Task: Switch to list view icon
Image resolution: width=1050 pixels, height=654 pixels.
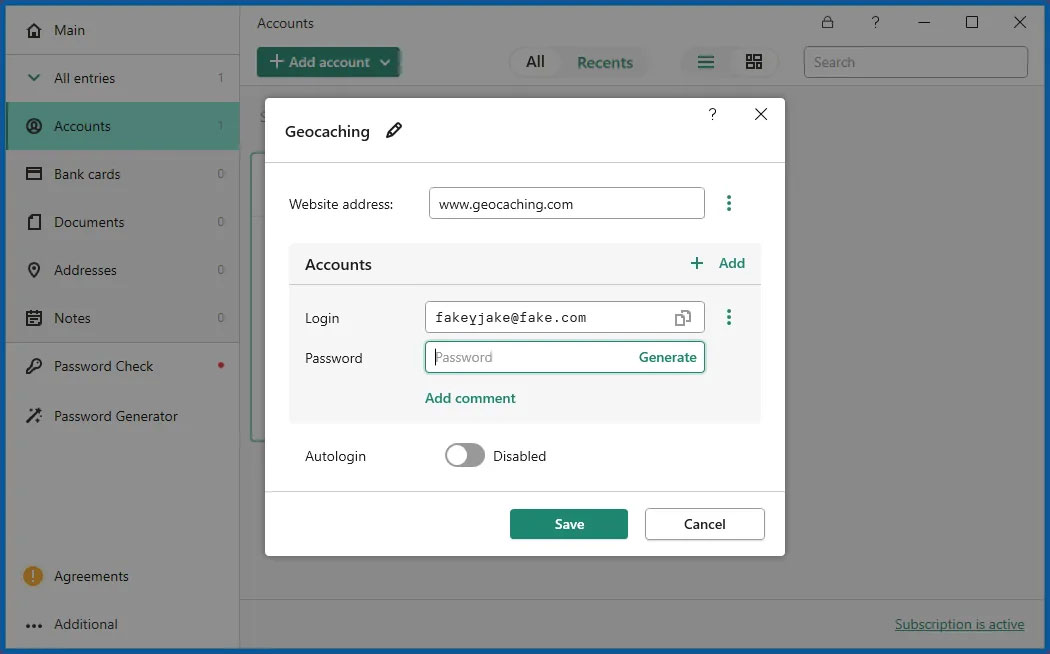Action: pos(706,62)
